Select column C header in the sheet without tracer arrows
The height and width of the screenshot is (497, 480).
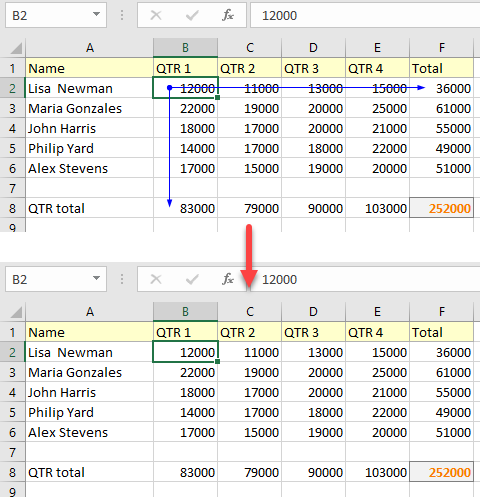(250, 312)
